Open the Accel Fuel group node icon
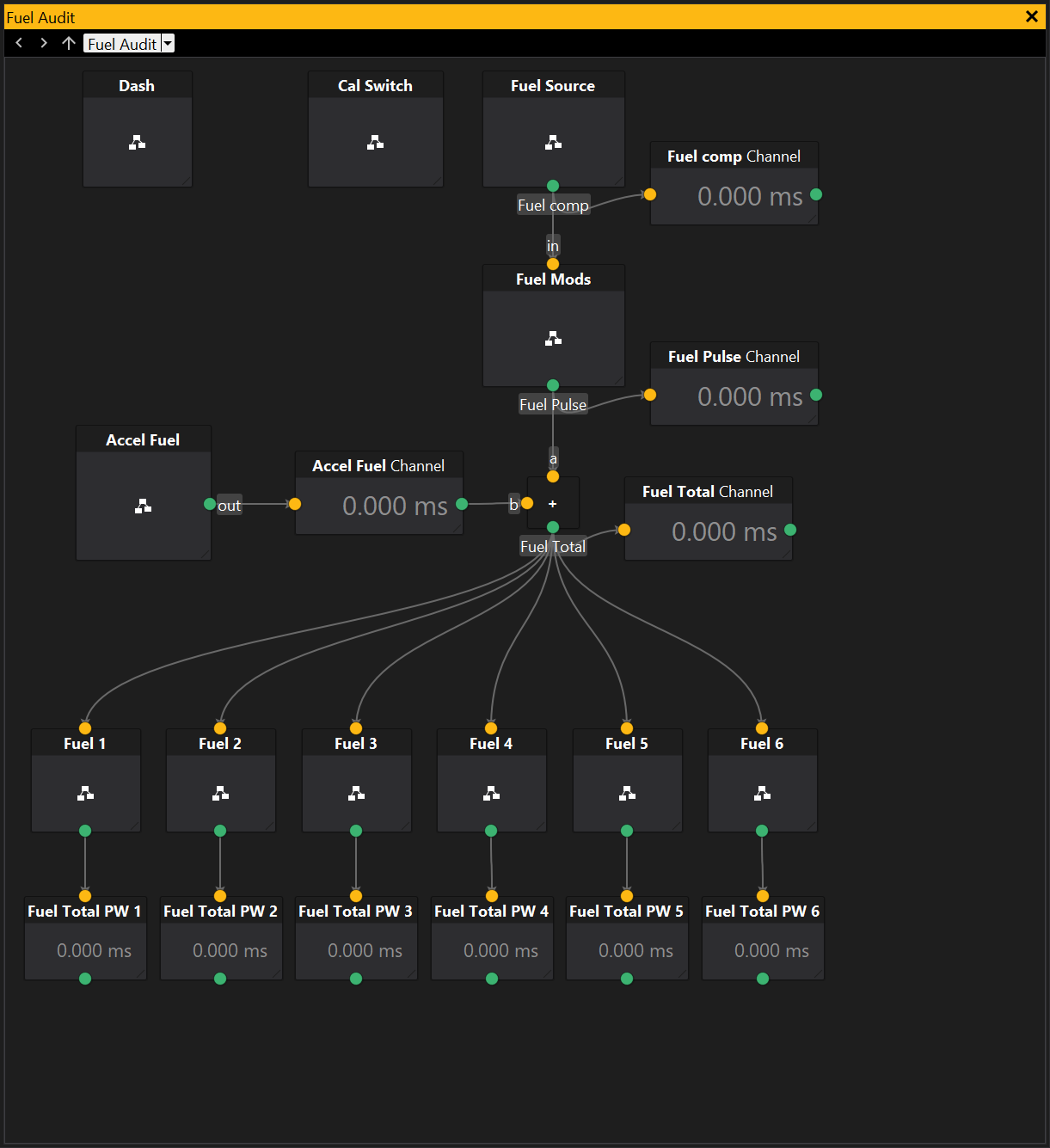1050x1148 pixels. (x=143, y=506)
